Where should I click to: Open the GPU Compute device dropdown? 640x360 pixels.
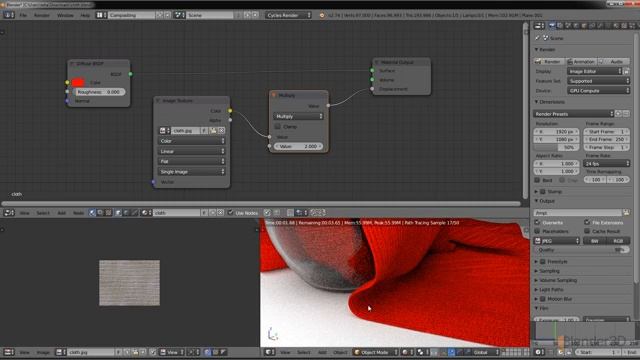(x=598, y=91)
